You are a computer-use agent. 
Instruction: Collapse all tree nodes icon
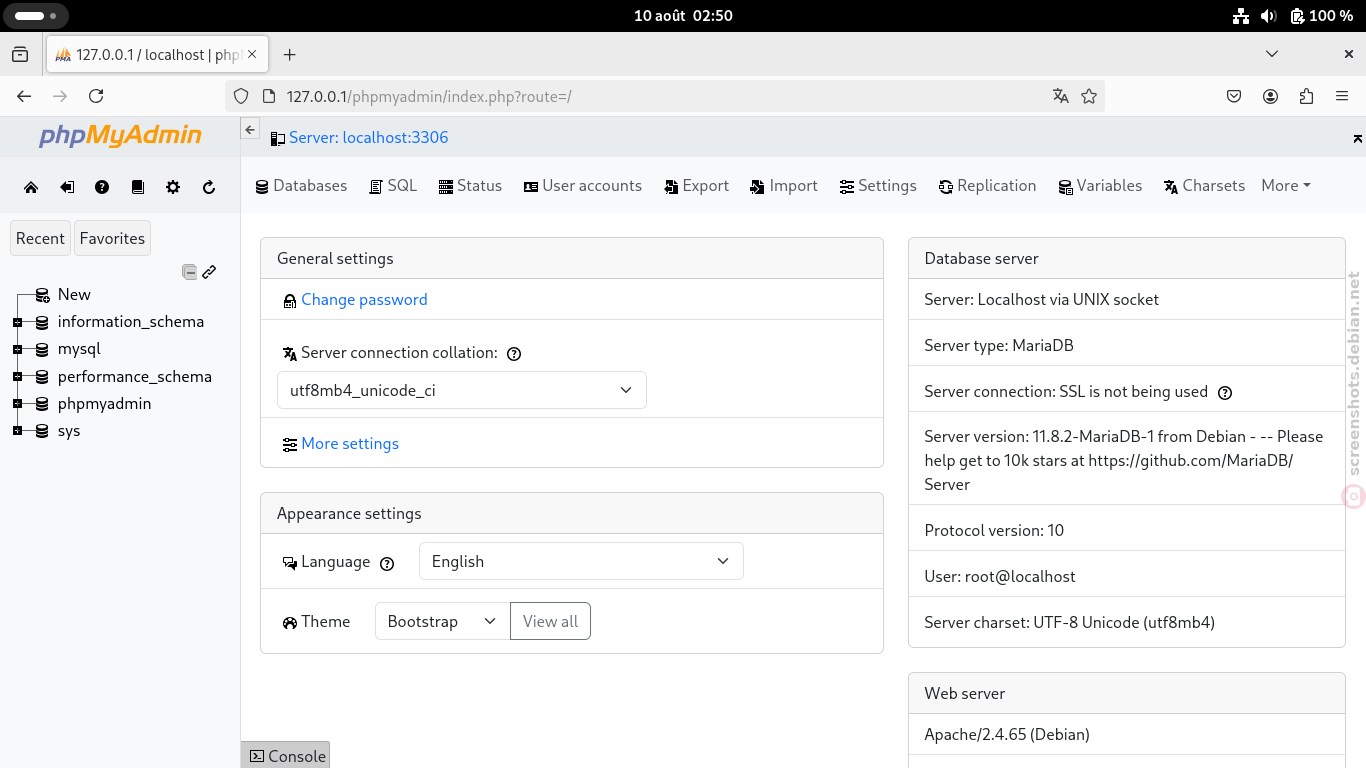point(189,272)
